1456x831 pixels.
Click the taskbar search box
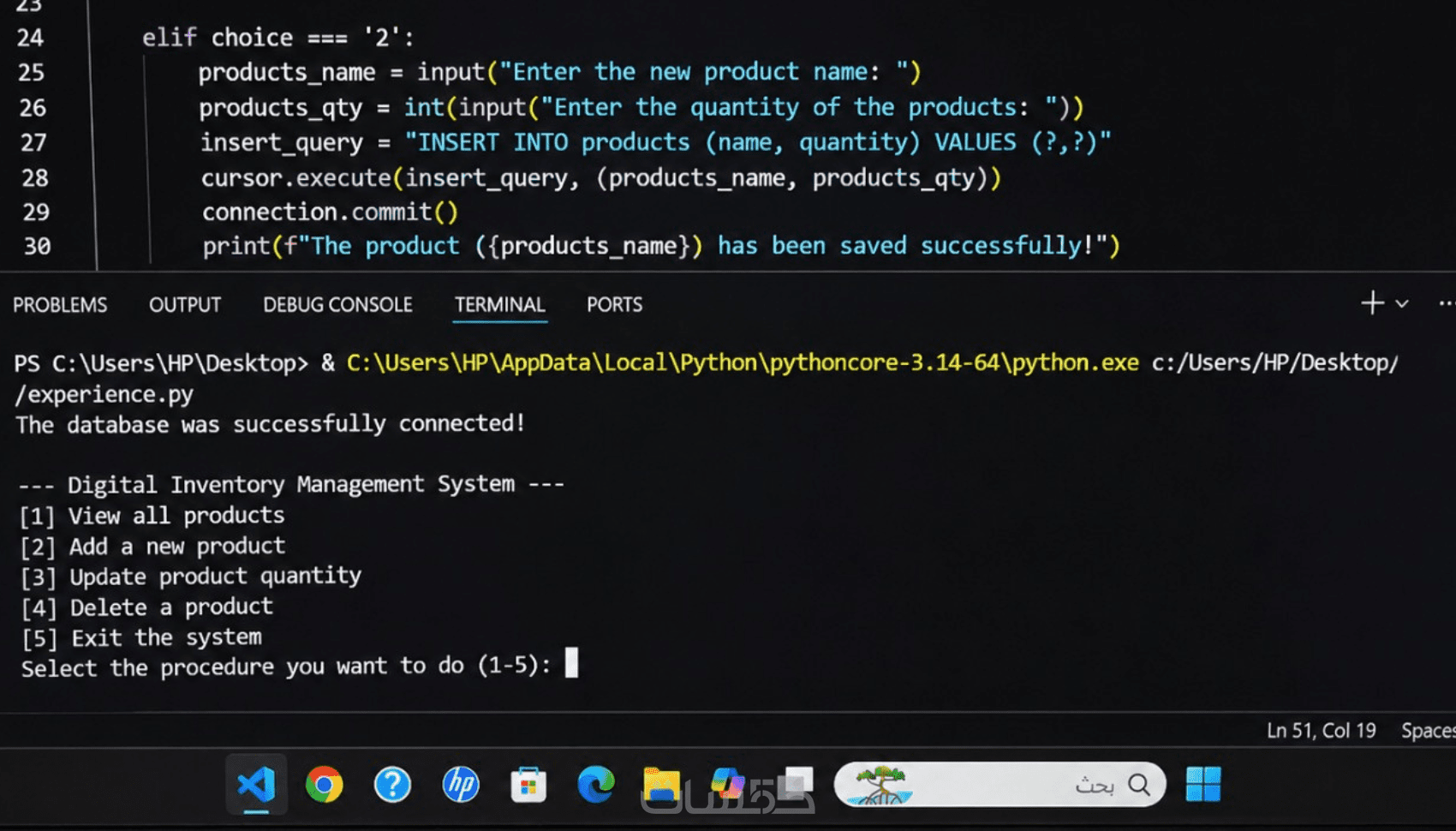point(1000,784)
